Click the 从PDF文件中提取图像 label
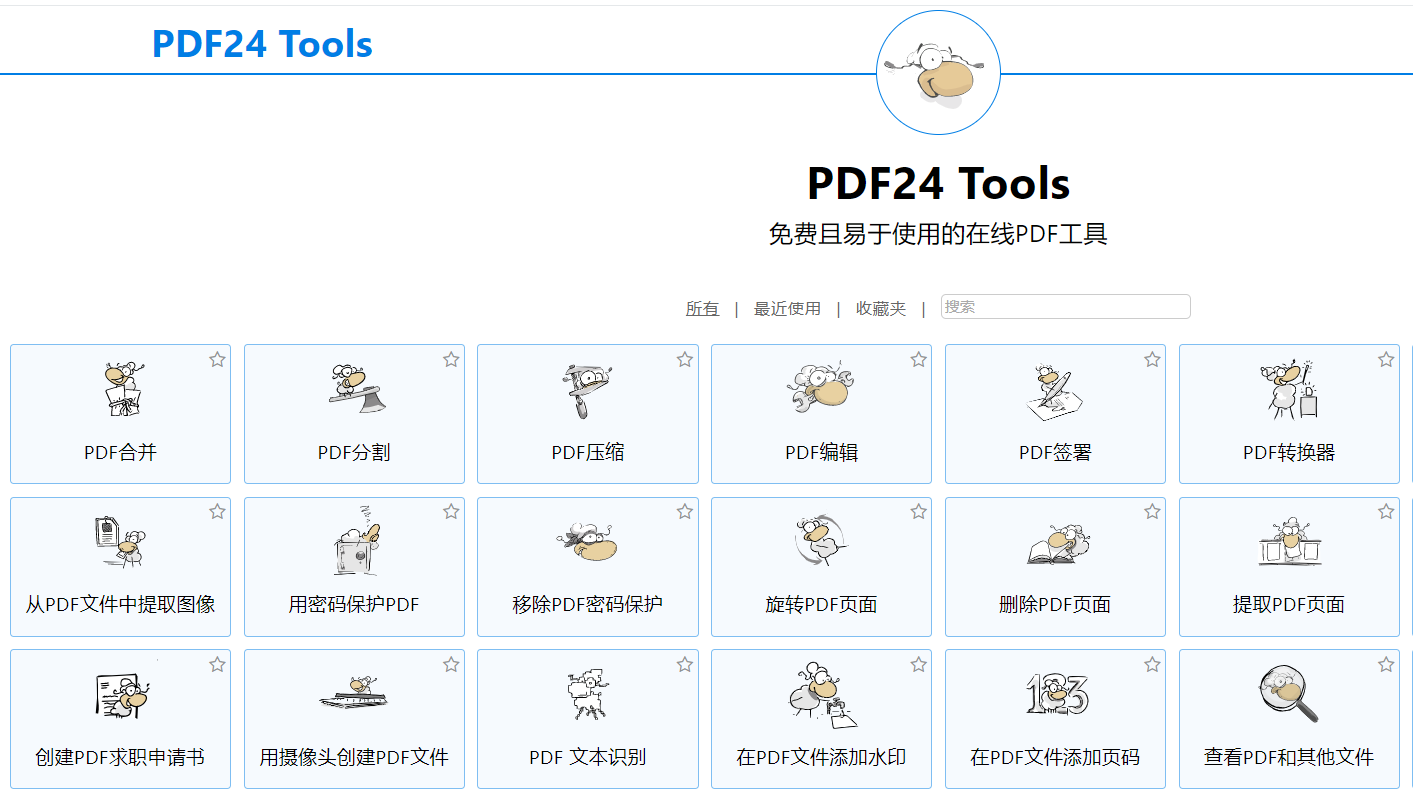The image size is (1413, 800). point(121,605)
